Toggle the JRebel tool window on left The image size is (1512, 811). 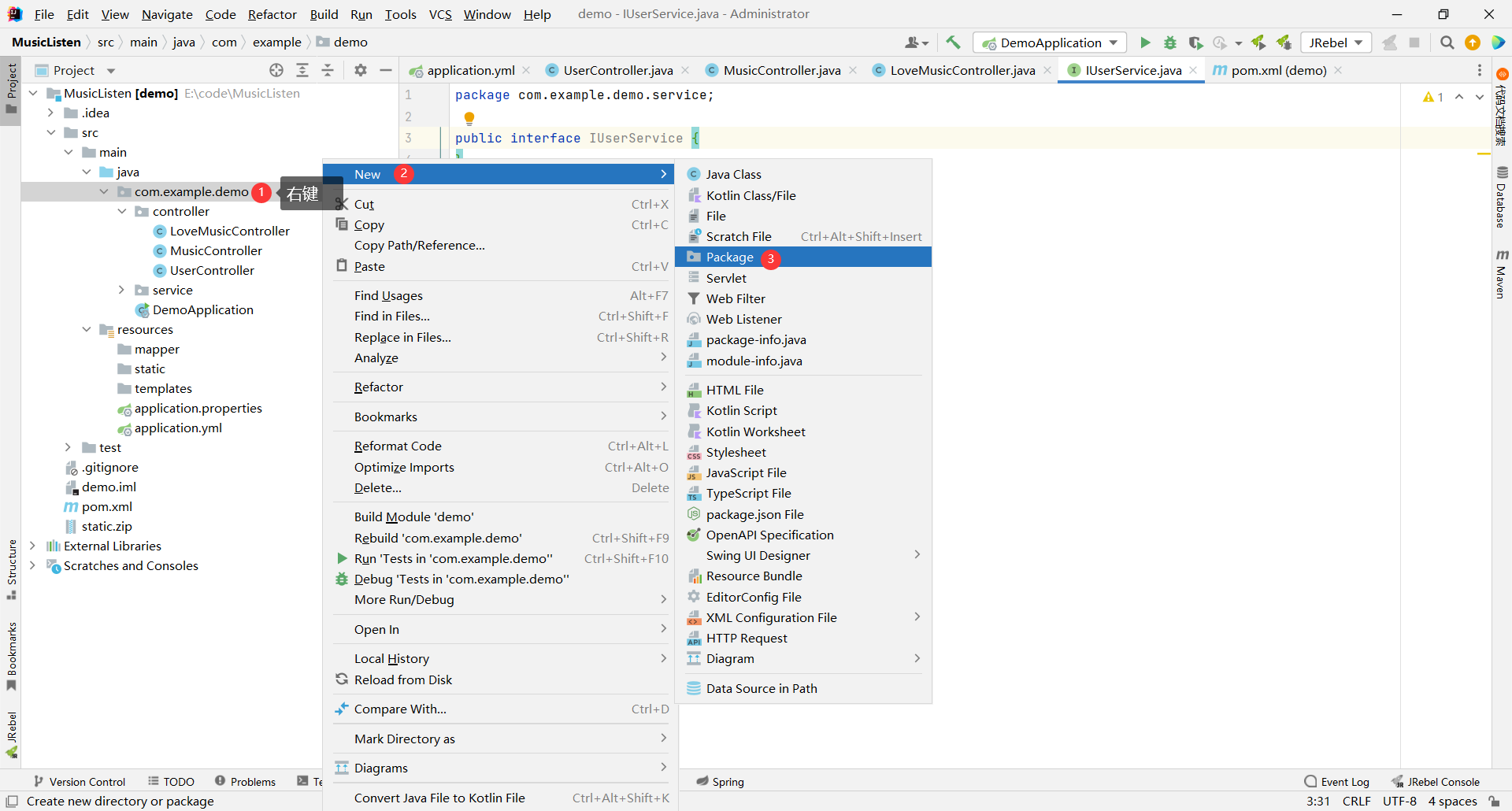point(11,735)
